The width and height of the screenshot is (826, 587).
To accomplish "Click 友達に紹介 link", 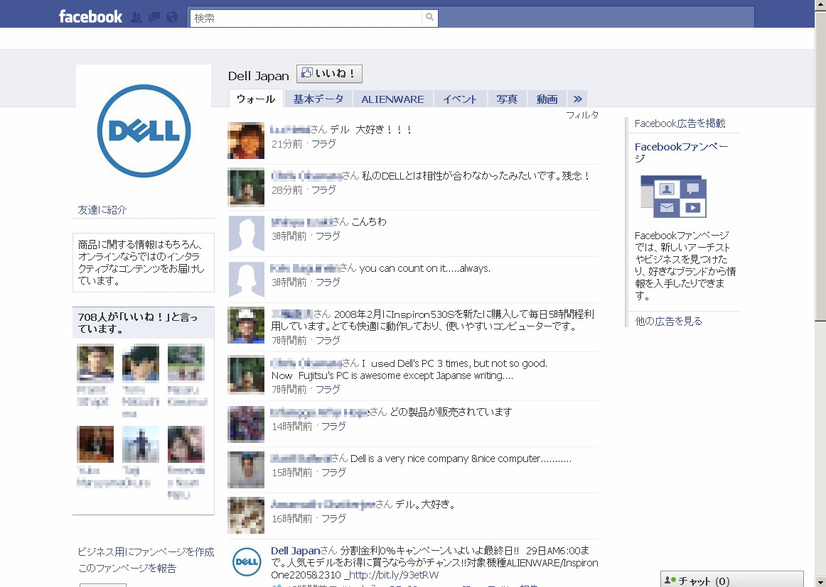I will [102, 210].
